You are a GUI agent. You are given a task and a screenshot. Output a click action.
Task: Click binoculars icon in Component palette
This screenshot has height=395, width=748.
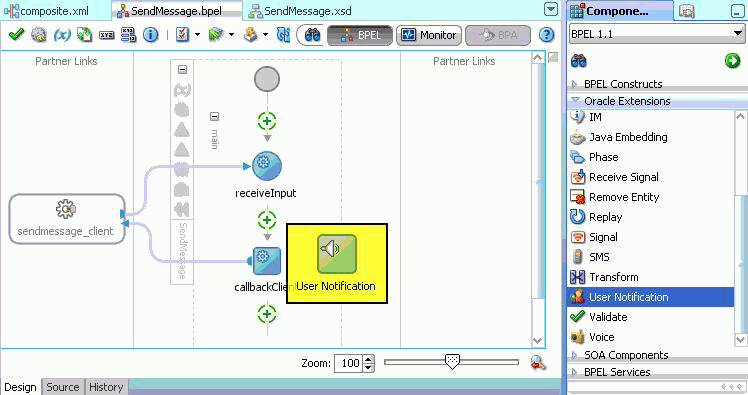pyautogui.click(x=579, y=61)
